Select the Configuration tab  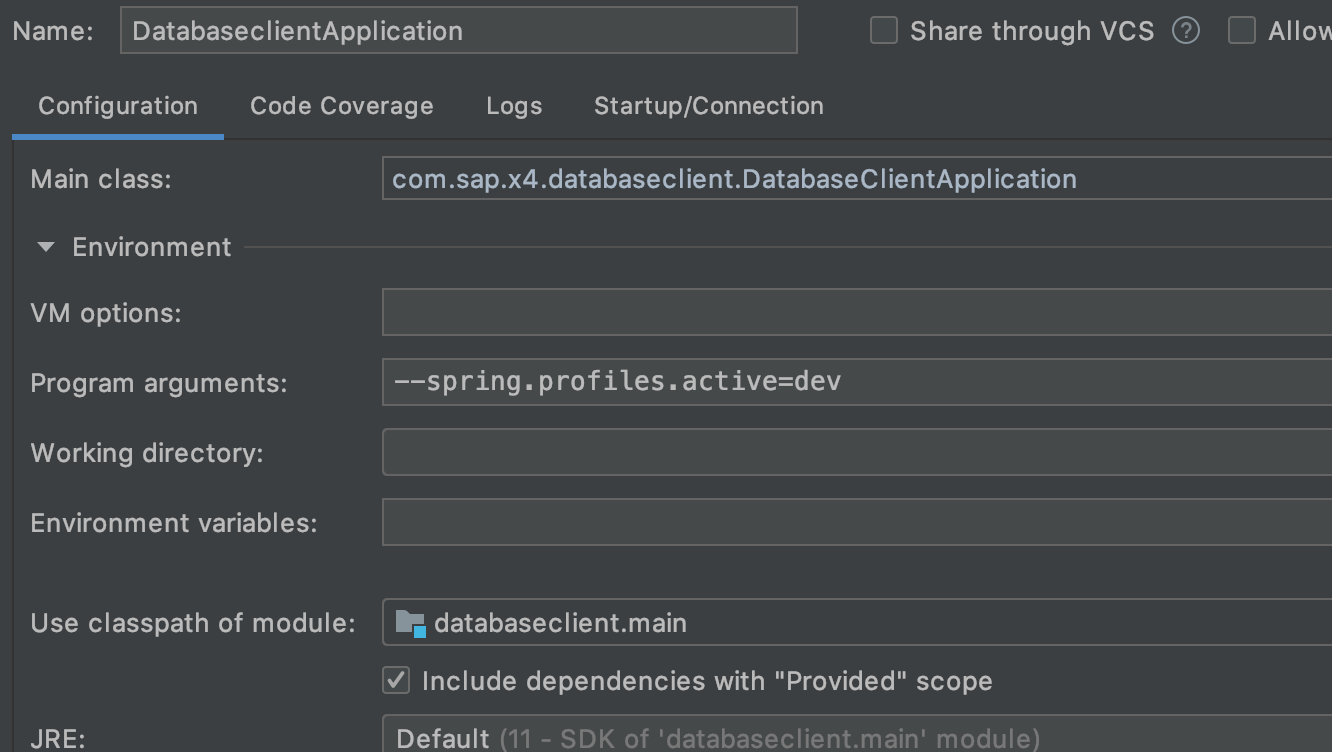[117, 106]
